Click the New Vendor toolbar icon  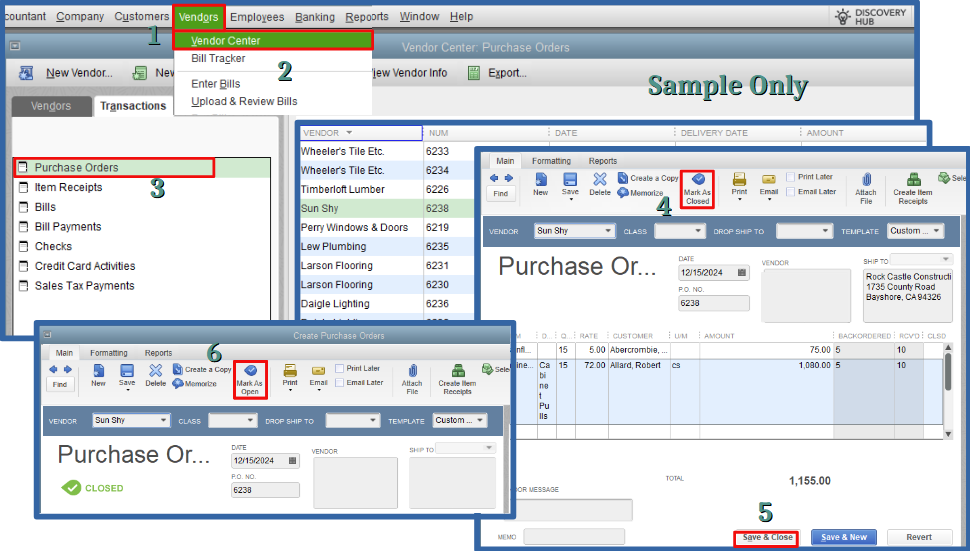[26, 73]
